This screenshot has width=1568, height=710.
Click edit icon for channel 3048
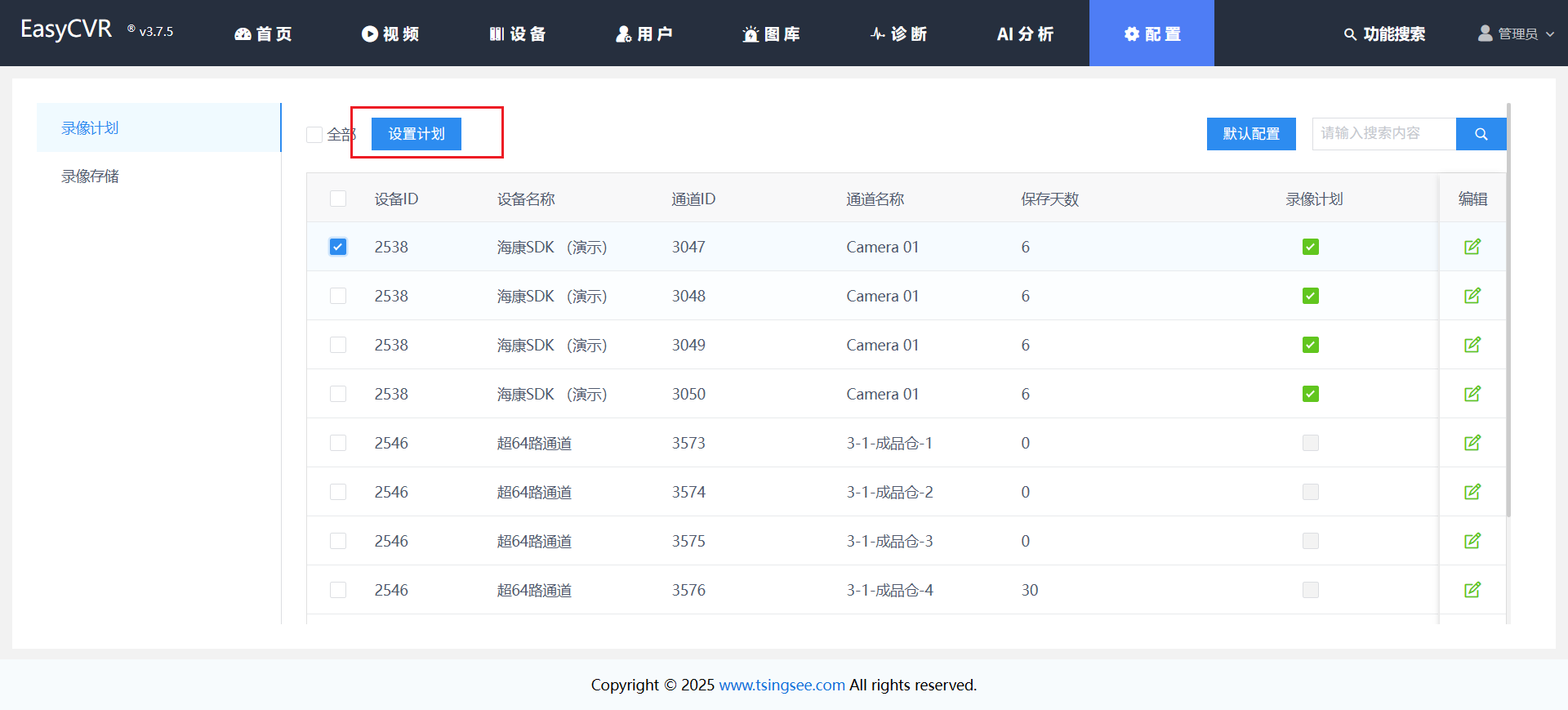(1472, 296)
